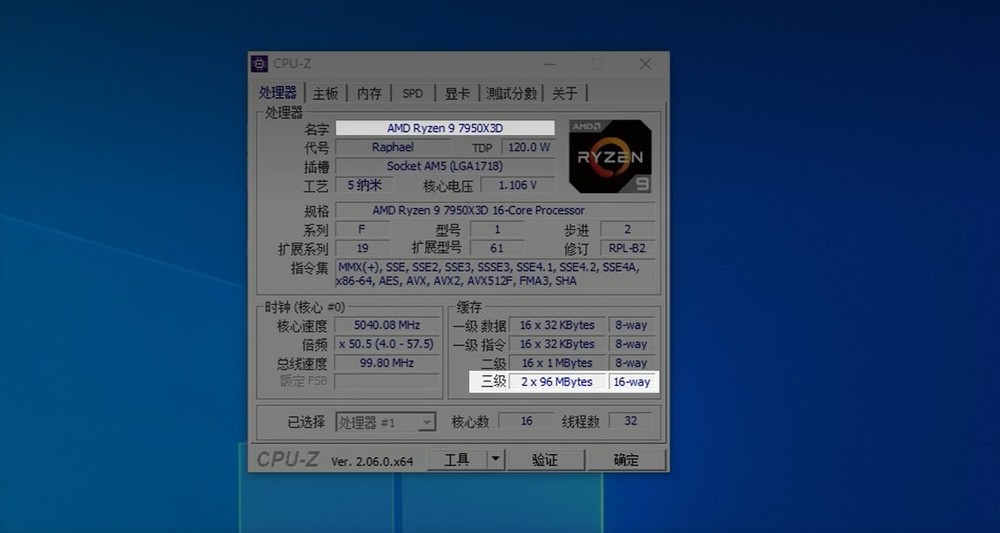Screen dimensions: 1000x533
Task: Click the 系列 value F
Action: (x=362, y=230)
